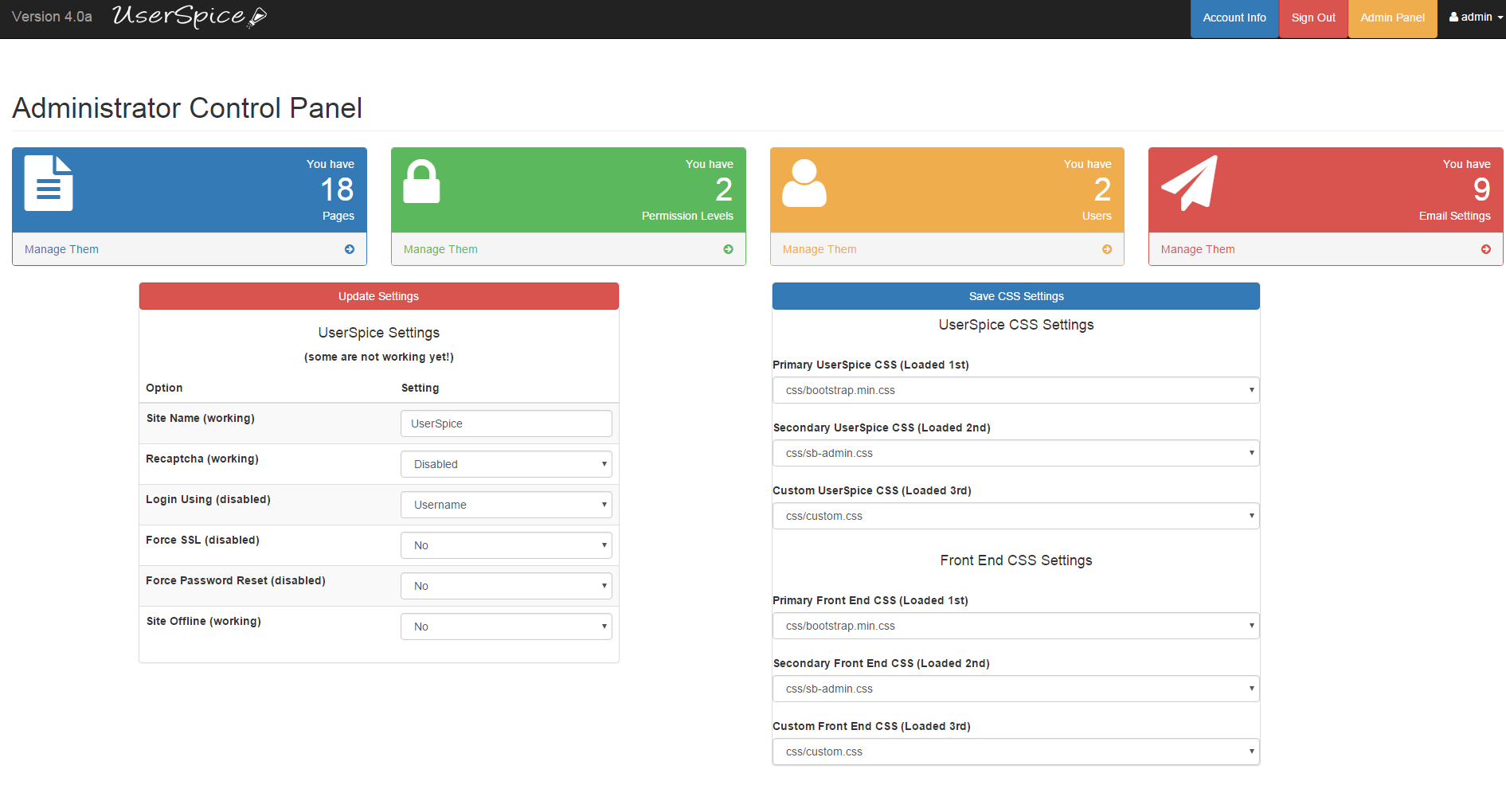
Task: Open the Site Offline dropdown
Action: pyautogui.click(x=506, y=627)
